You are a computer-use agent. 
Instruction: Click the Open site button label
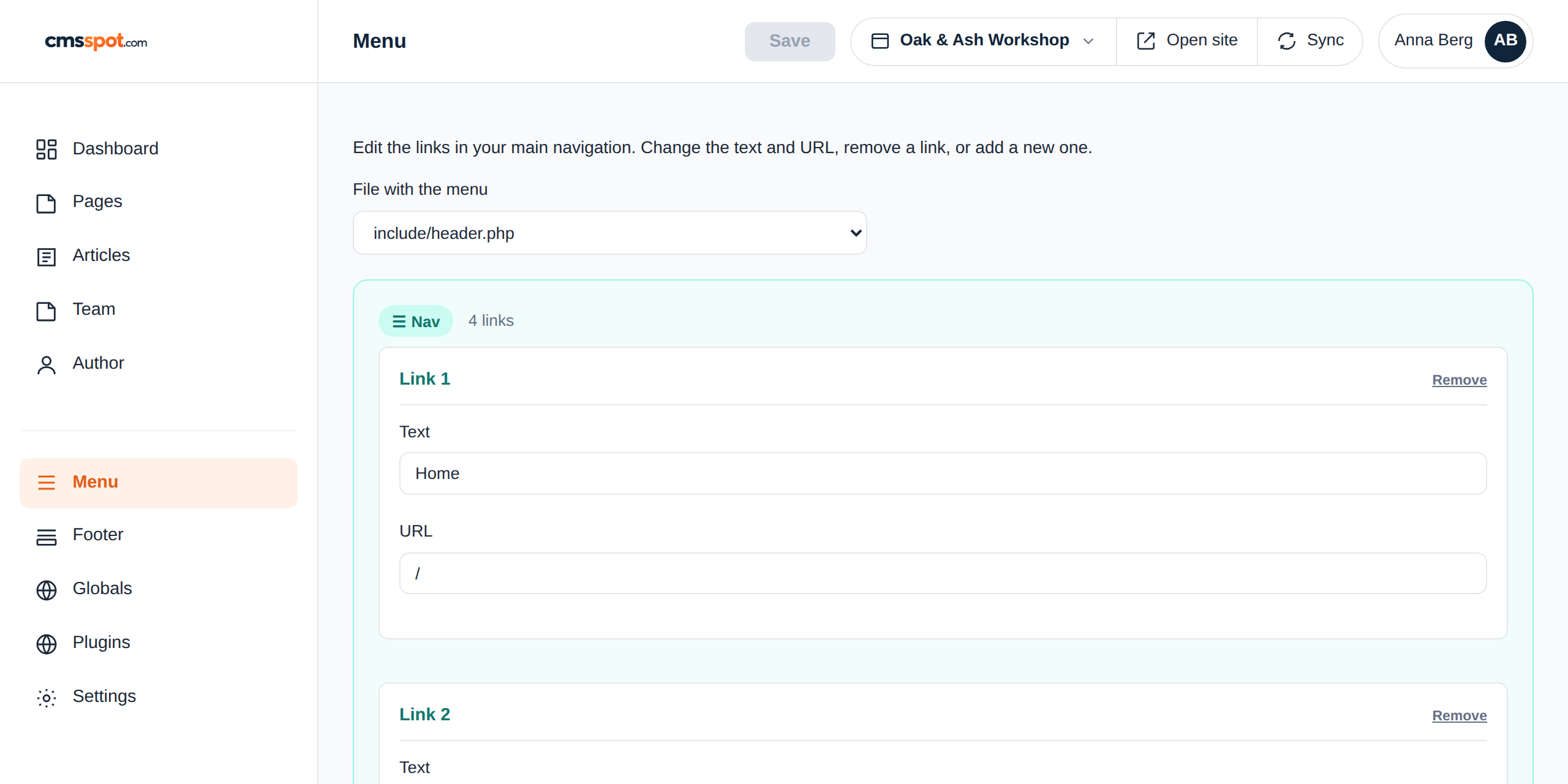click(1202, 40)
